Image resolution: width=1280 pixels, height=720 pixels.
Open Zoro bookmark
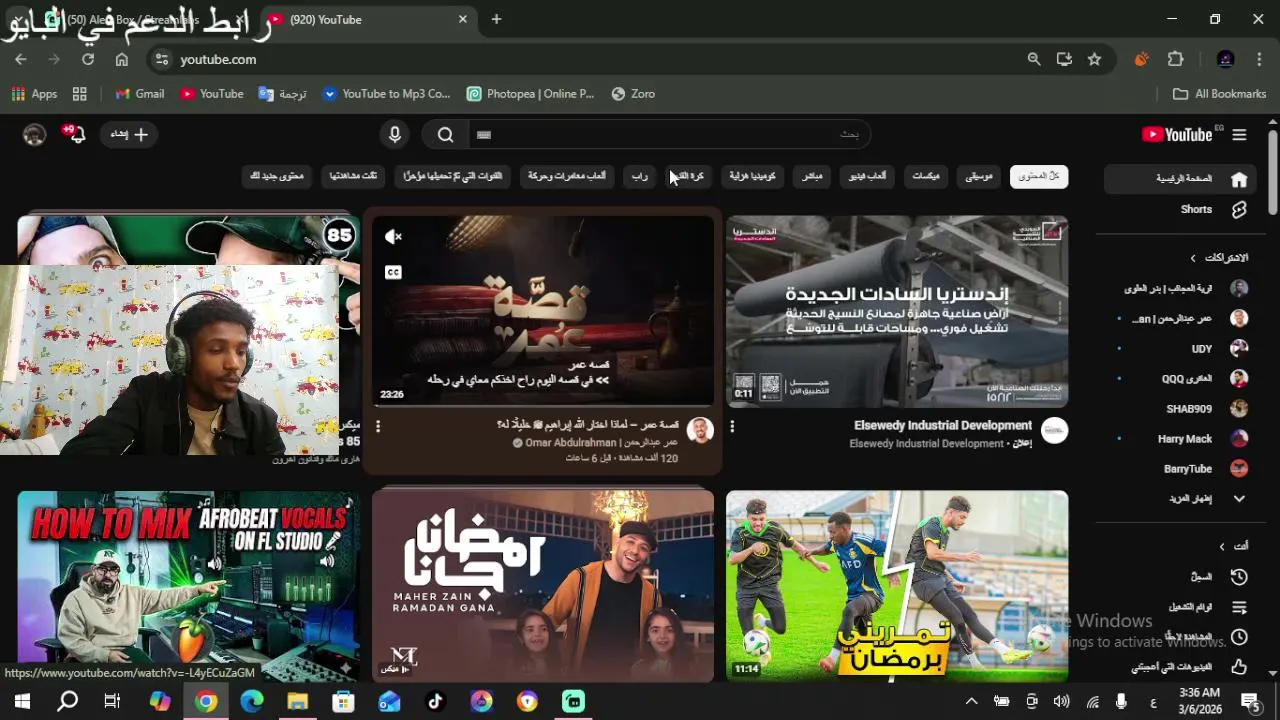coord(633,94)
